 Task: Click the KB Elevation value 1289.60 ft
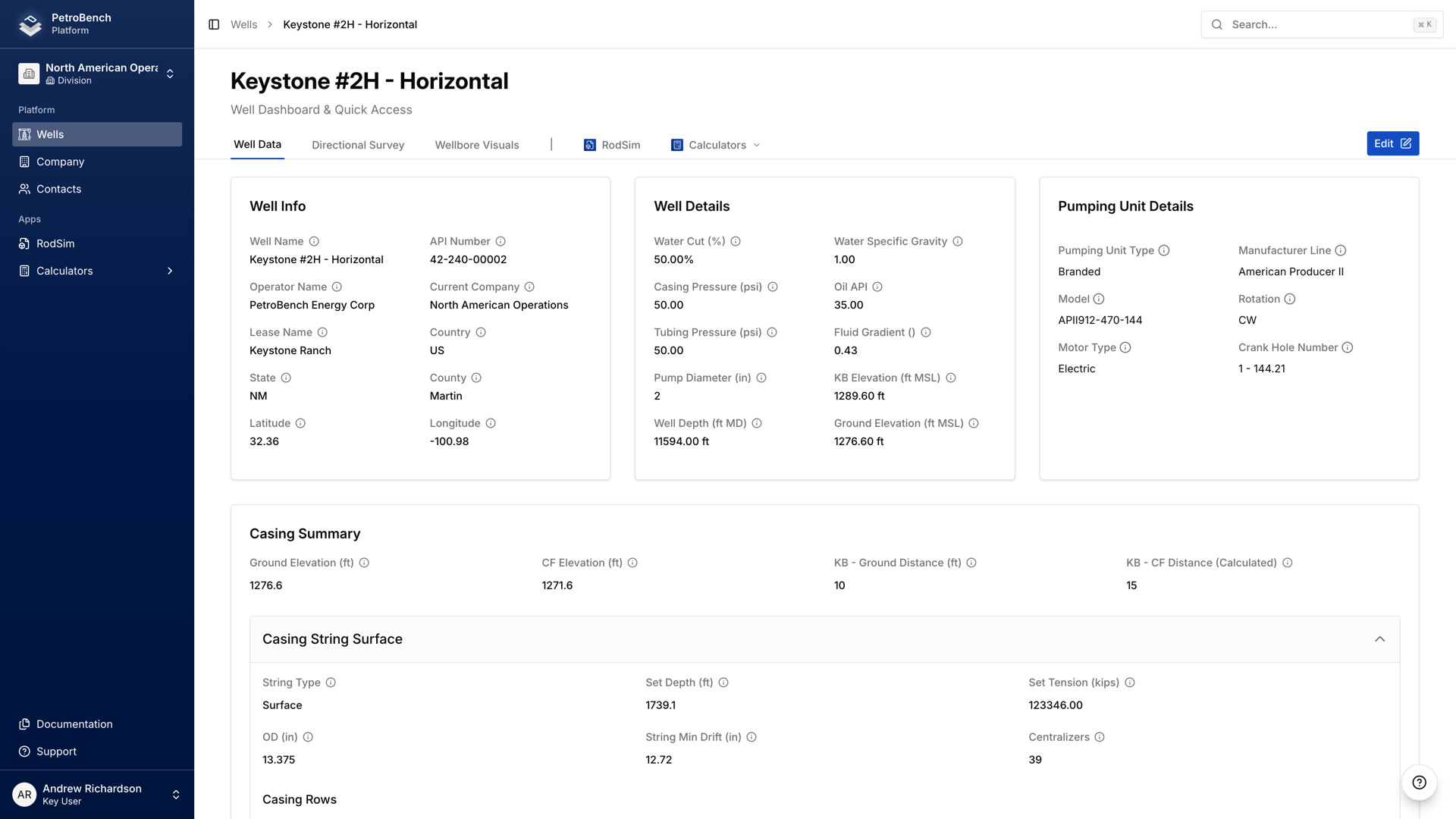point(859,396)
